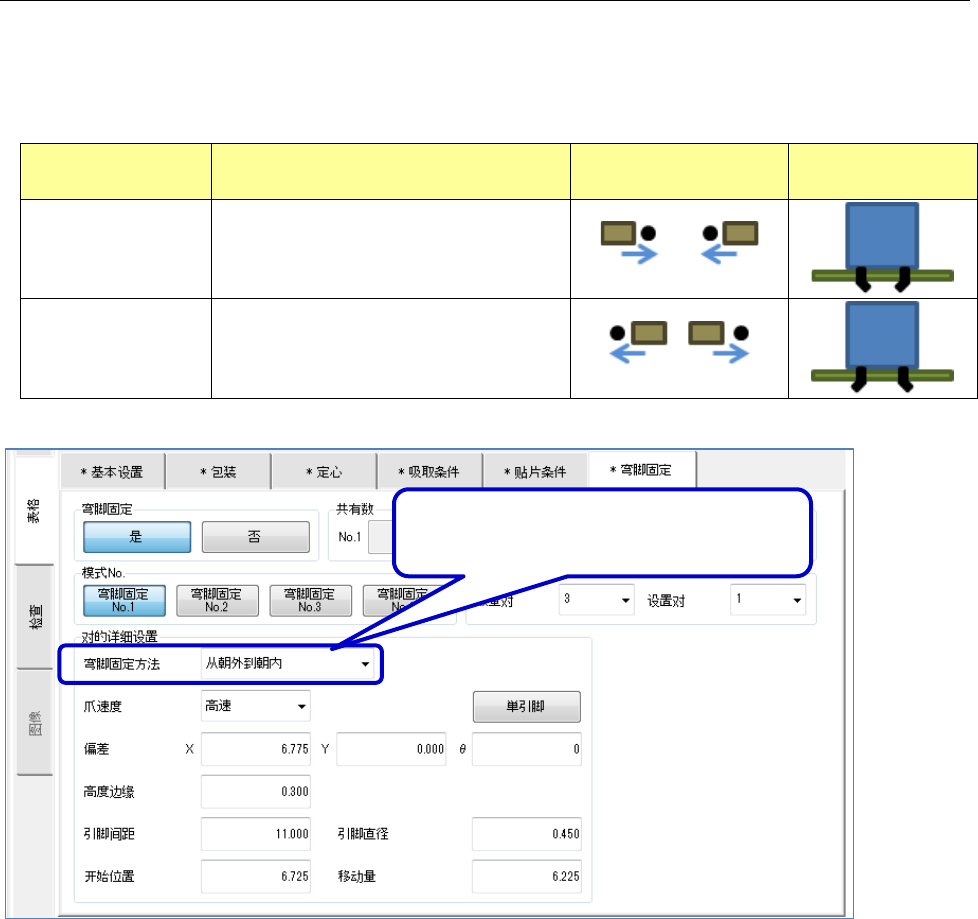Click the 单引脚 button

[x=526, y=706]
